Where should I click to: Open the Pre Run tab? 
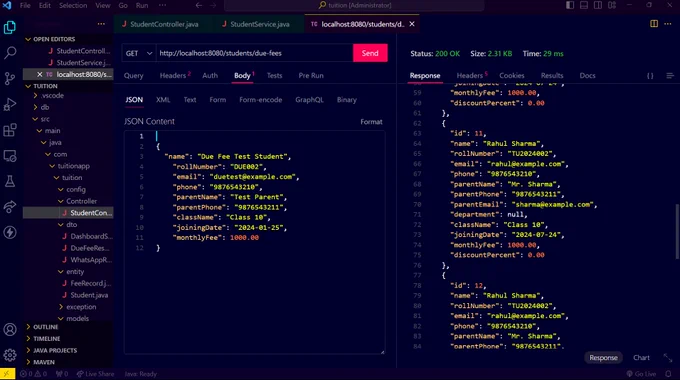(x=311, y=75)
